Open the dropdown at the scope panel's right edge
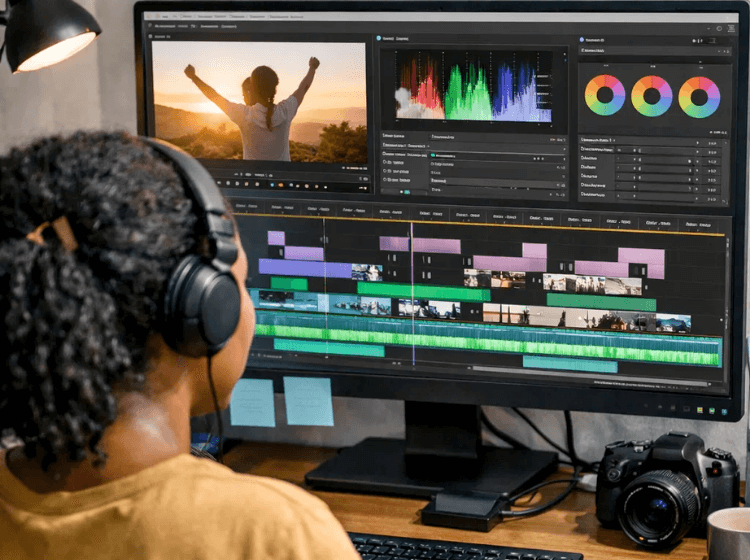750x560 pixels. (561, 147)
